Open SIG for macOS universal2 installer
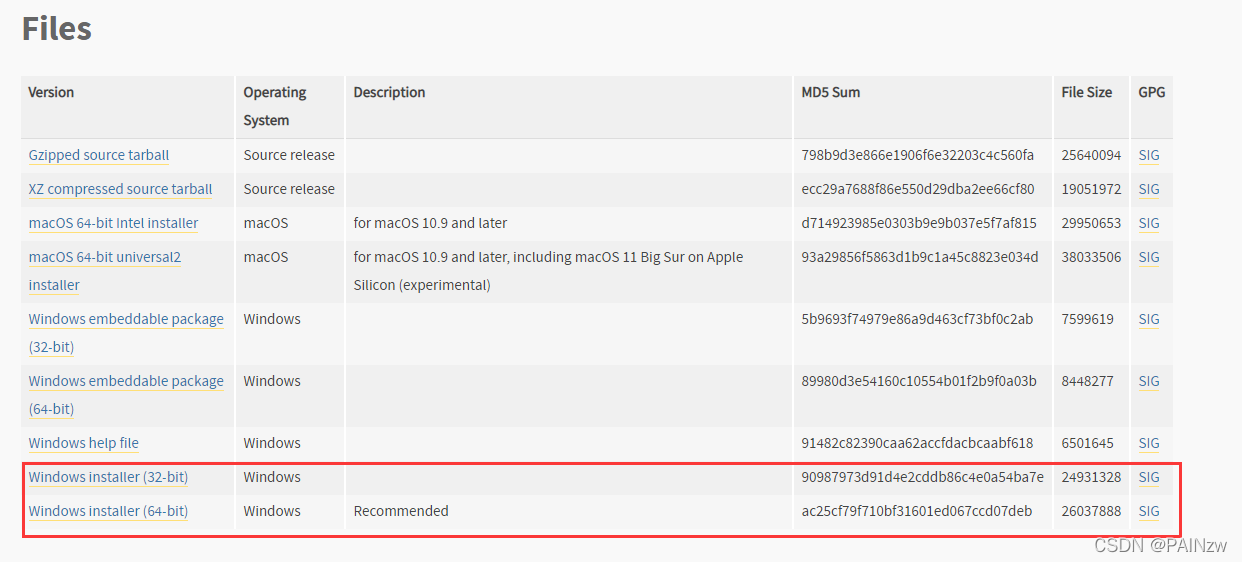Viewport: 1242px width, 562px height. [1149, 257]
